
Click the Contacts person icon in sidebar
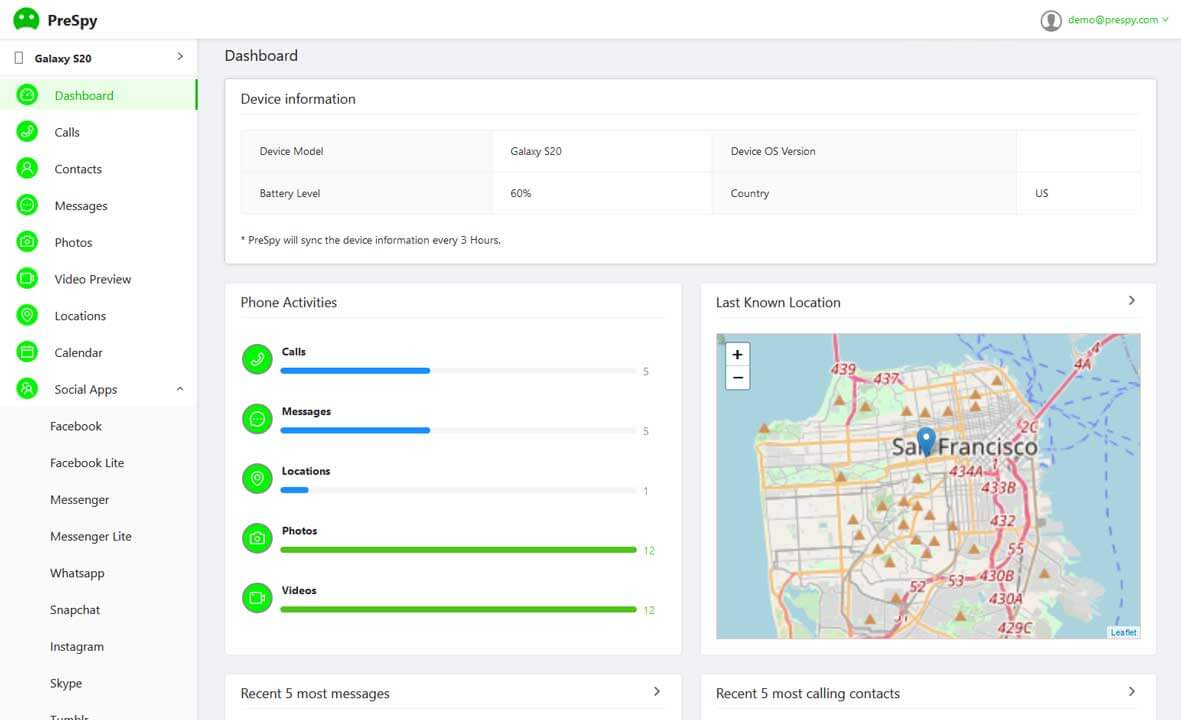pyautogui.click(x=27, y=168)
